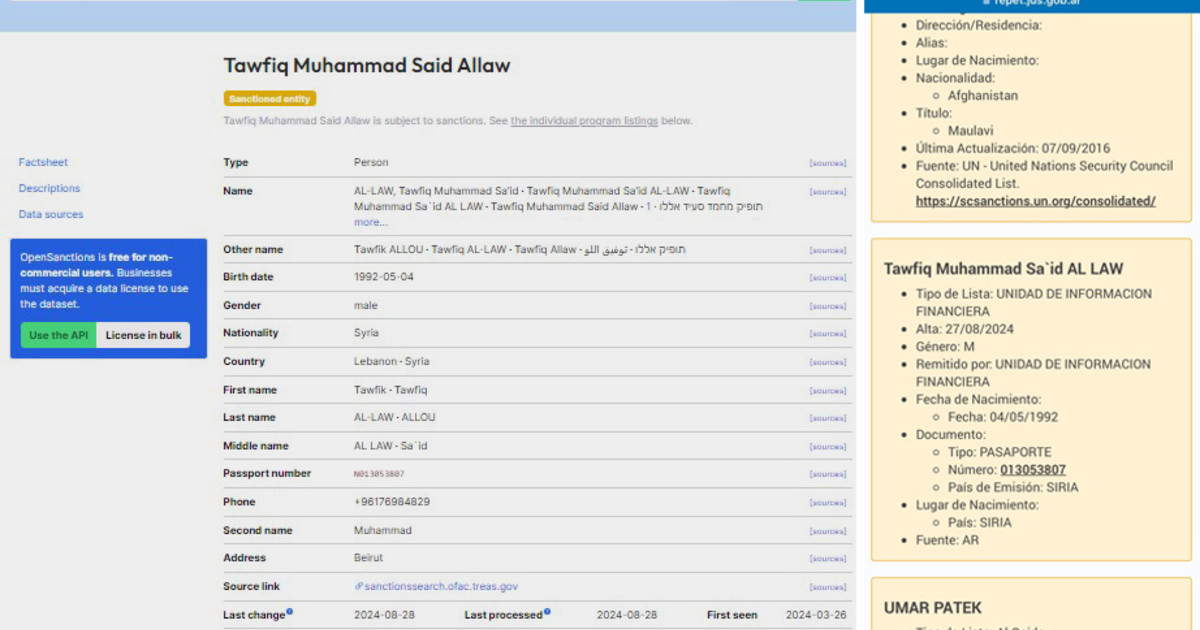This screenshot has height=630, width=1200.
Task: Show sources for the Type row
Action: point(827,163)
